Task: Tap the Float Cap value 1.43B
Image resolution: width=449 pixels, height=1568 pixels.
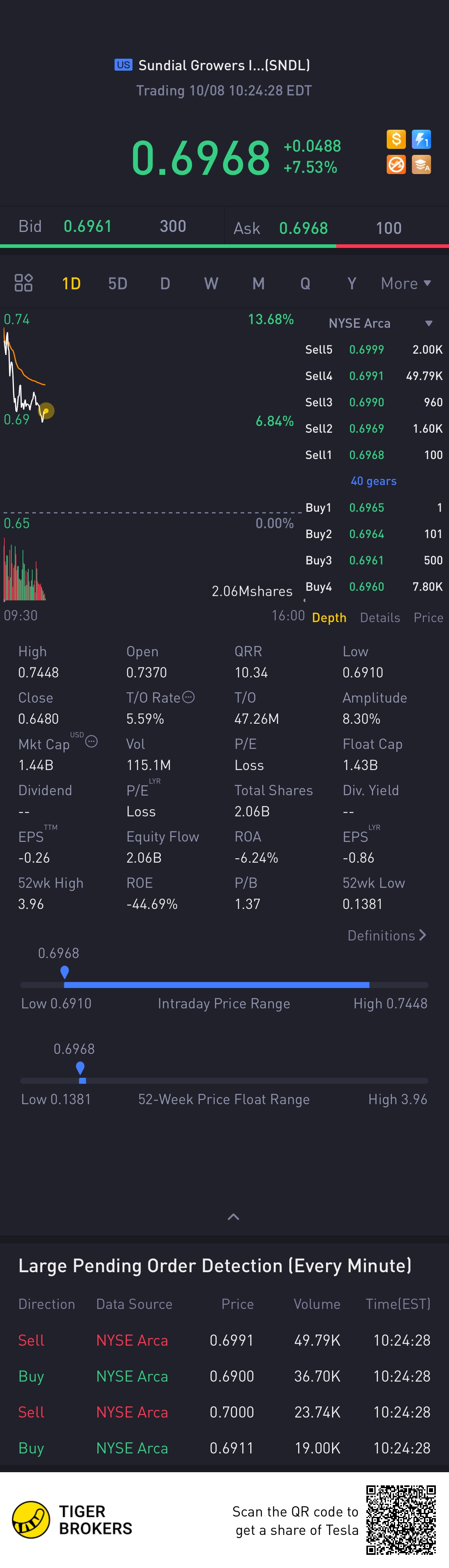Action: tap(360, 764)
